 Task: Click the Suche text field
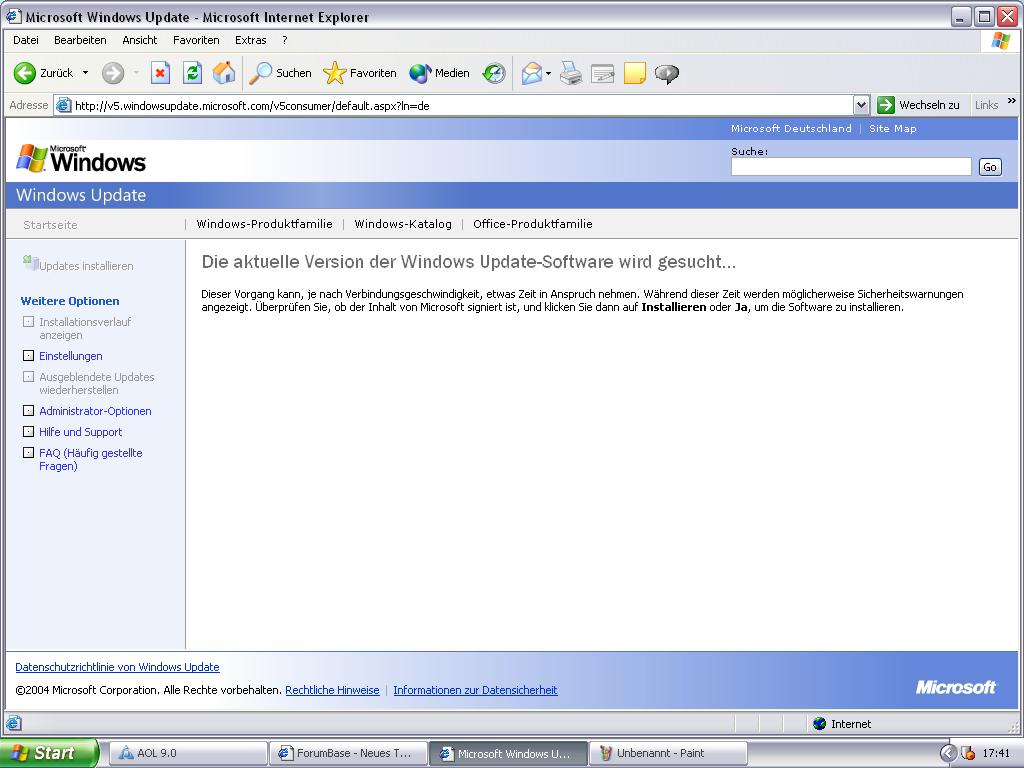click(851, 167)
